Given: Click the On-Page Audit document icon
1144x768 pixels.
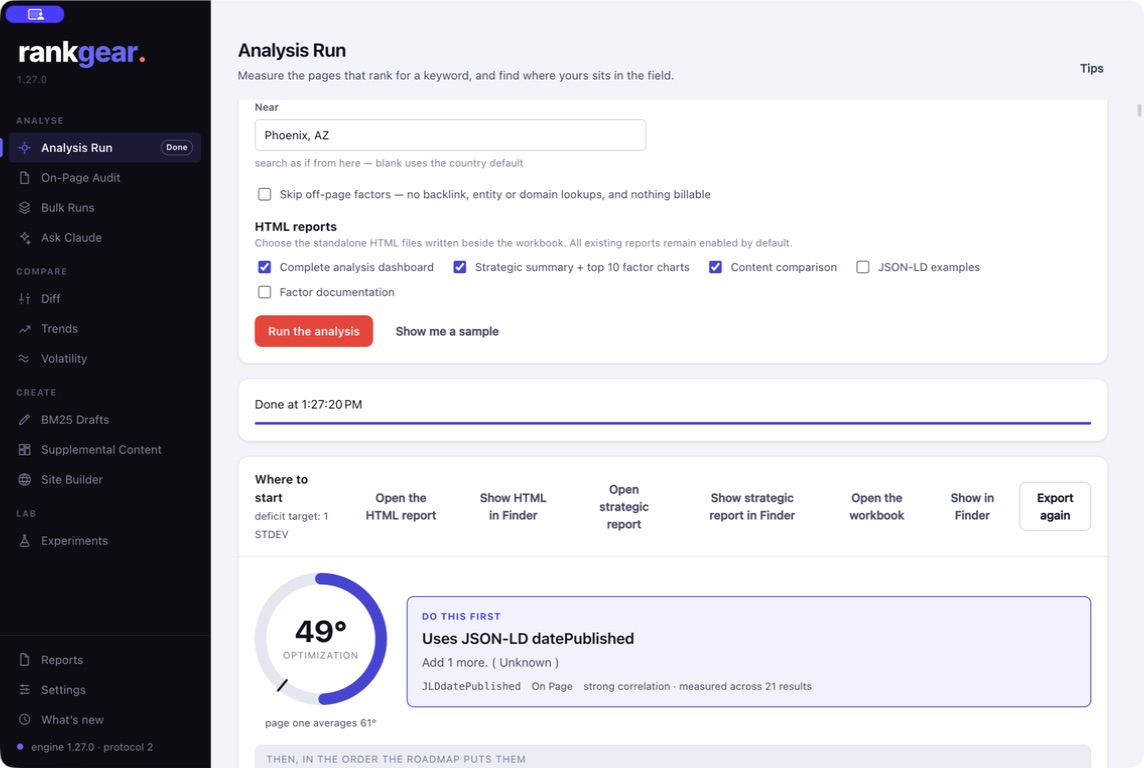Looking at the screenshot, I should pyautogui.click(x=25, y=177).
